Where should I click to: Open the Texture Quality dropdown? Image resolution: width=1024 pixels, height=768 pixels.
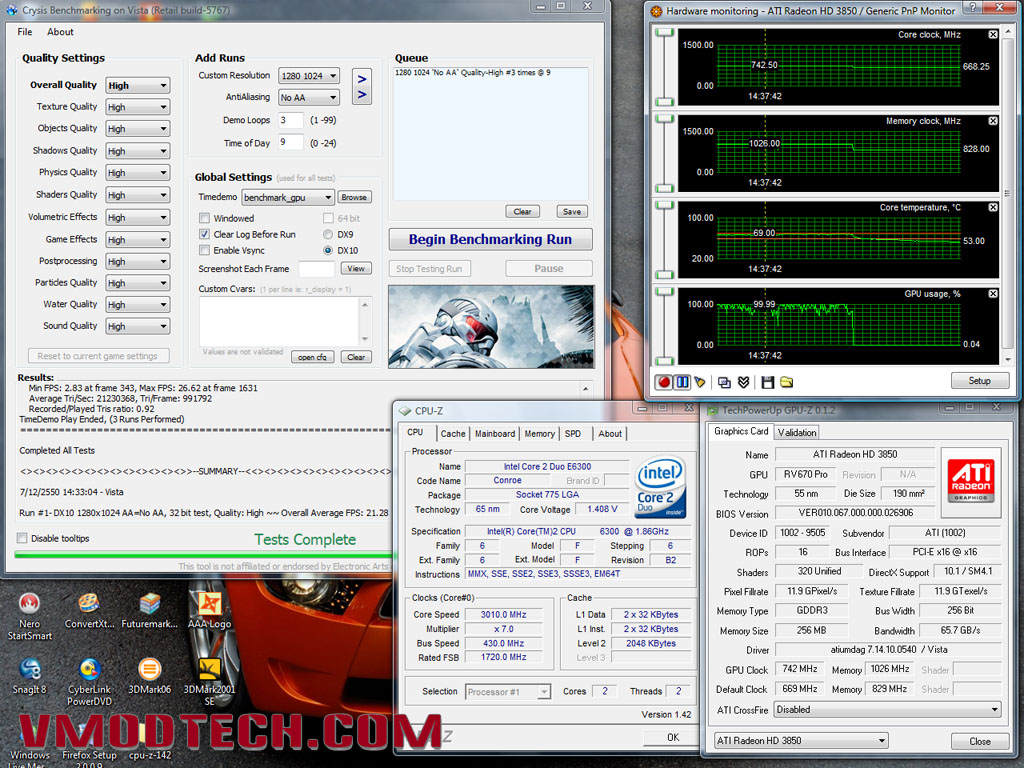pyautogui.click(x=138, y=107)
